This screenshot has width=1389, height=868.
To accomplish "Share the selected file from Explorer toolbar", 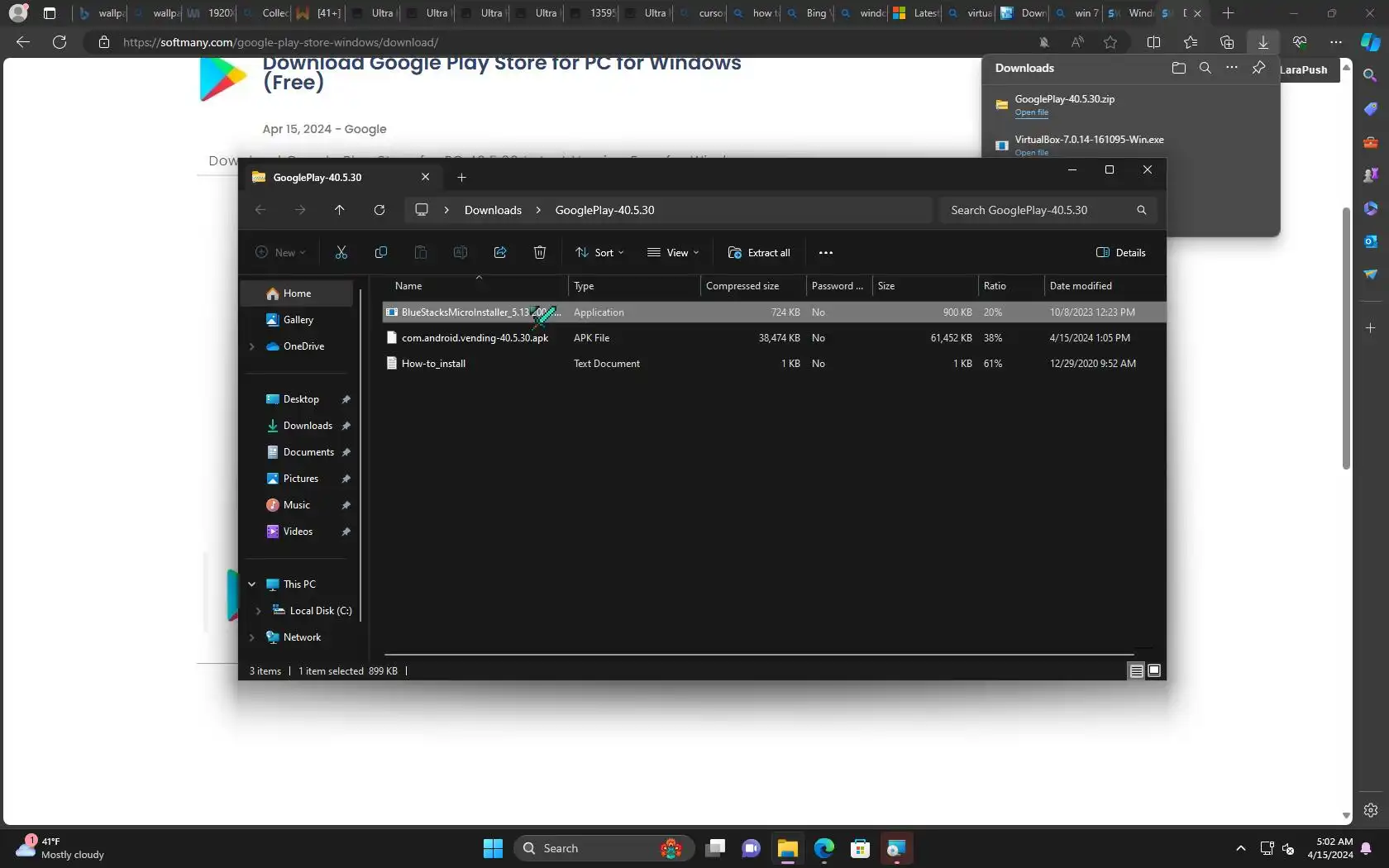I will click(x=500, y=252).
